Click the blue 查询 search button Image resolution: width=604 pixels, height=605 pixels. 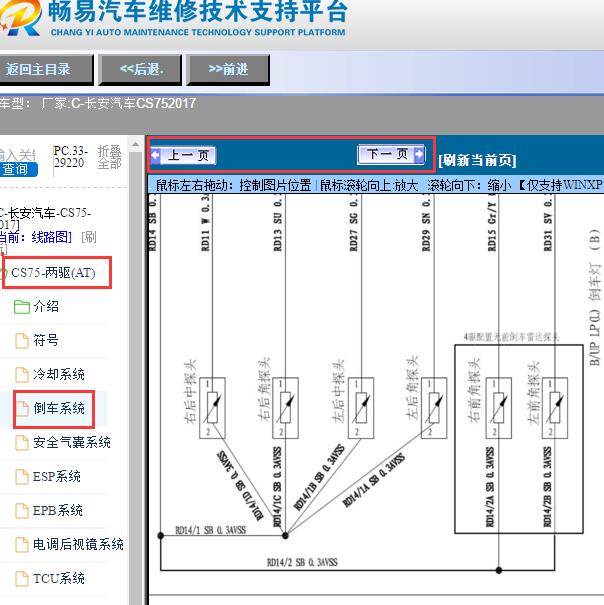point(18,169)
